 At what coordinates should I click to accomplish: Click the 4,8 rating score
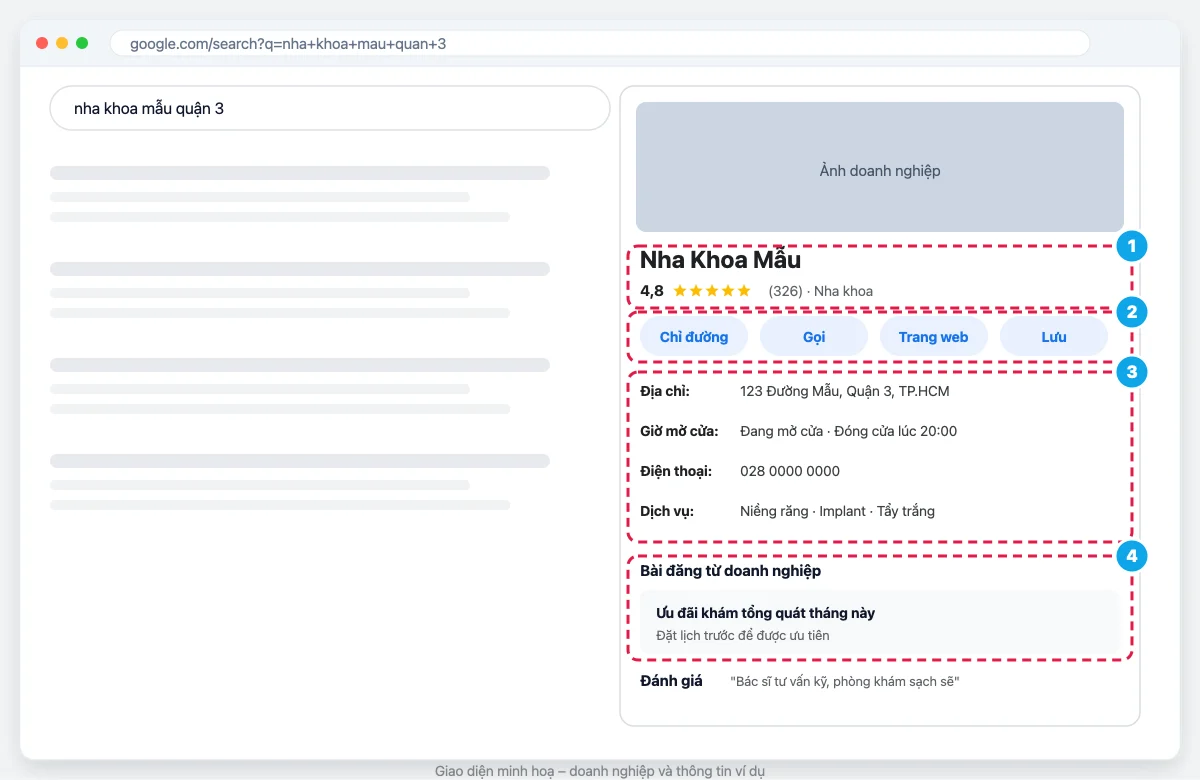pos(652,291)
